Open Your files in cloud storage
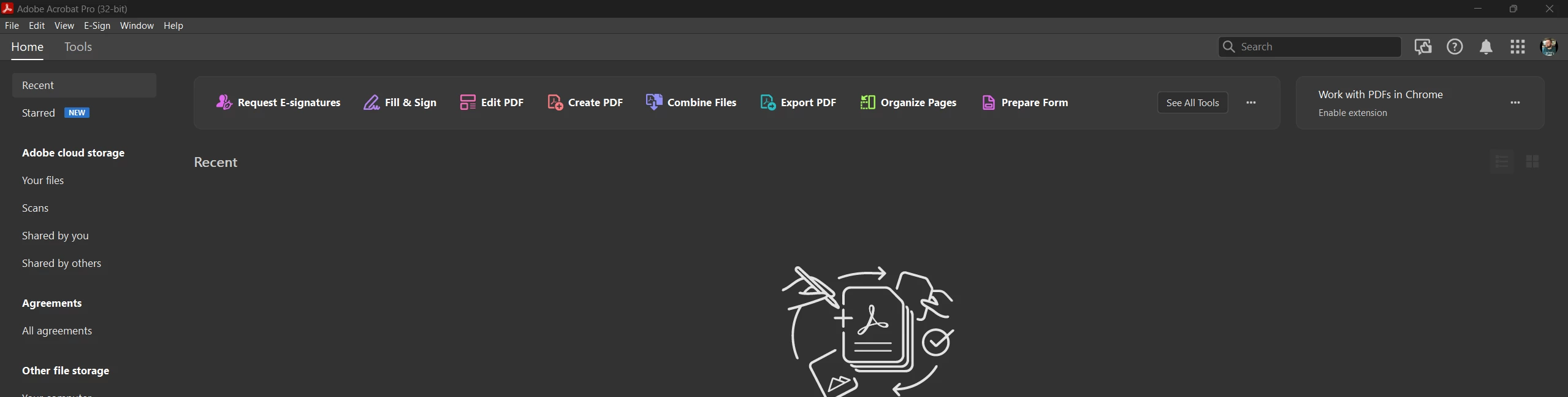Viewport: 1568px width, 397px height. pos(43,180)
